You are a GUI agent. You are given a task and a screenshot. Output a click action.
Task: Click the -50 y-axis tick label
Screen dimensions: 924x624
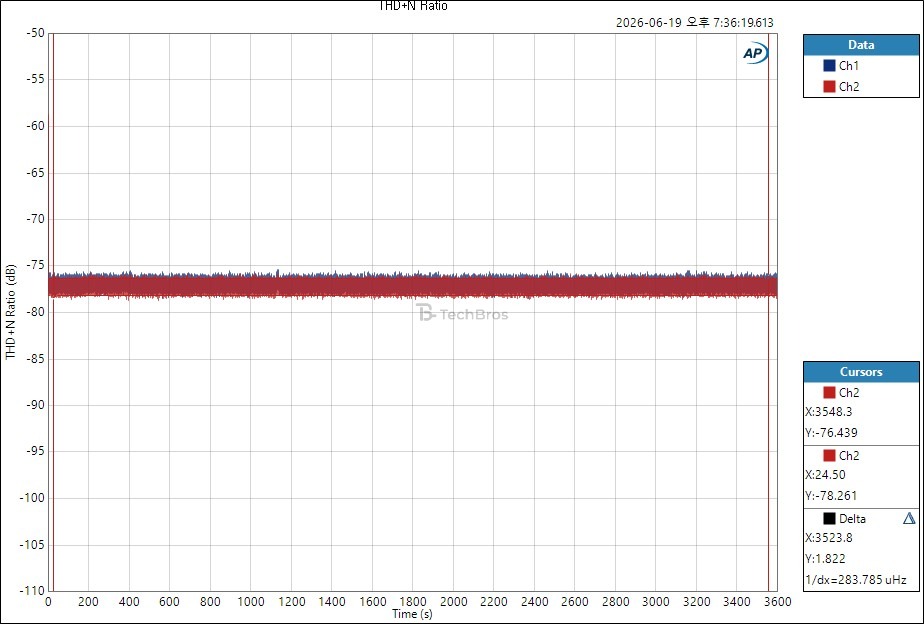tap(35, 33)
